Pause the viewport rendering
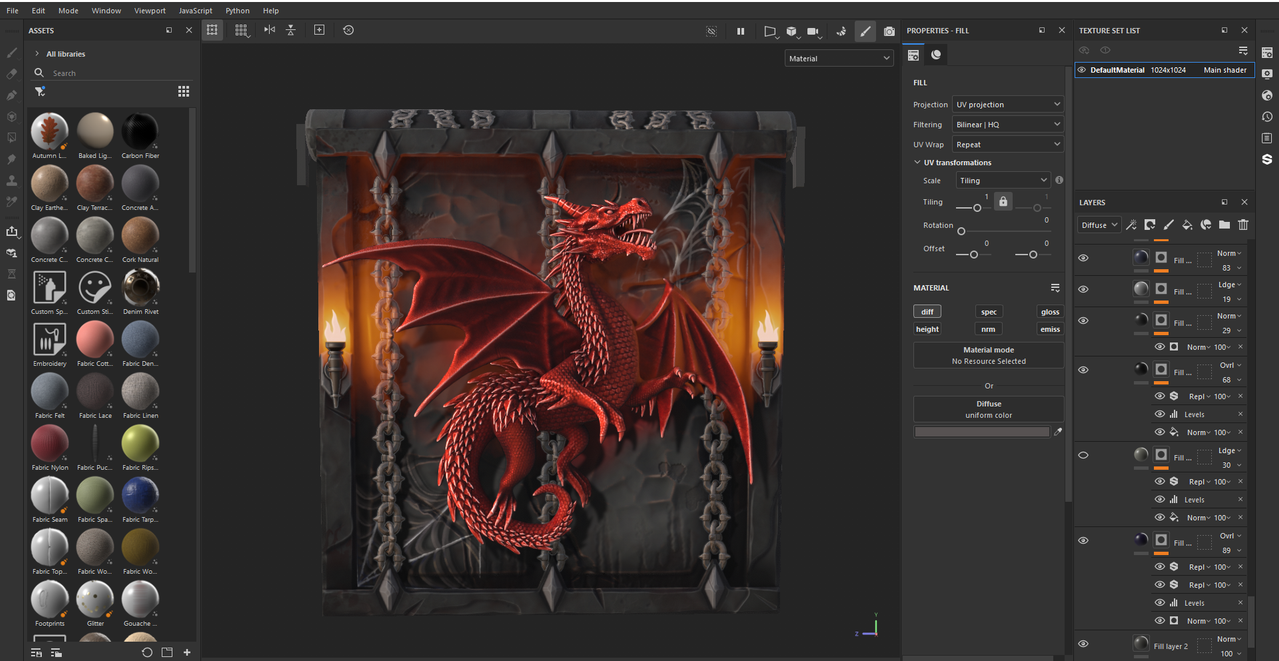1279x661 pixels. pyautogui.click(x=741, y=31)
